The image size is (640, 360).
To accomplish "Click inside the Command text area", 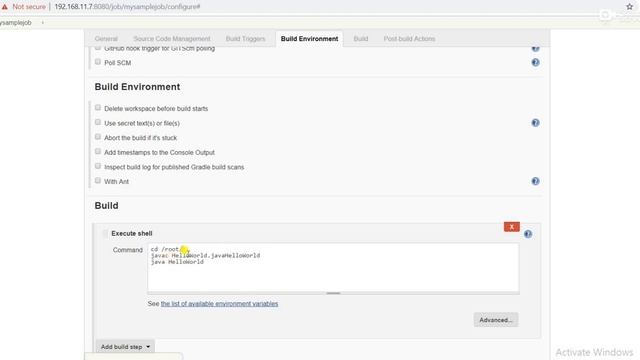I will point(333,268).
